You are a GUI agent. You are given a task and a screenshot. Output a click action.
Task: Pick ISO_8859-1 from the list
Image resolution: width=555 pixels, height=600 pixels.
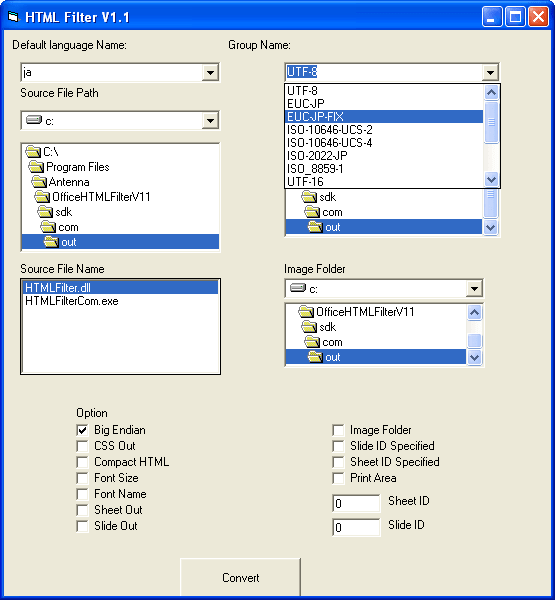[384, 169]
